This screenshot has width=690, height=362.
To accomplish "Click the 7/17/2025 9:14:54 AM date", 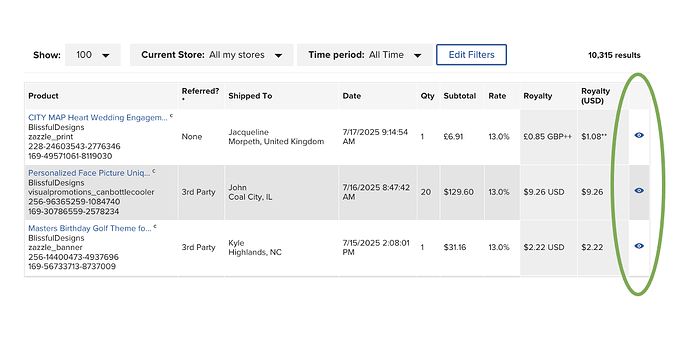I will 375,137.
